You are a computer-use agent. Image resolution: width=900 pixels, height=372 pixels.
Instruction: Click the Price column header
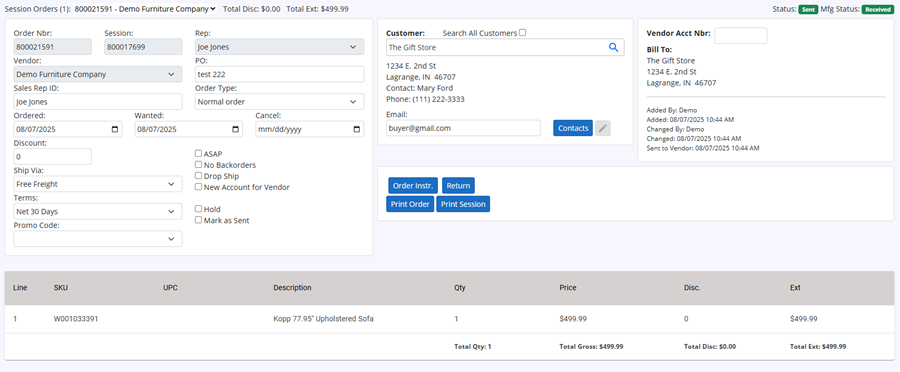568,288
